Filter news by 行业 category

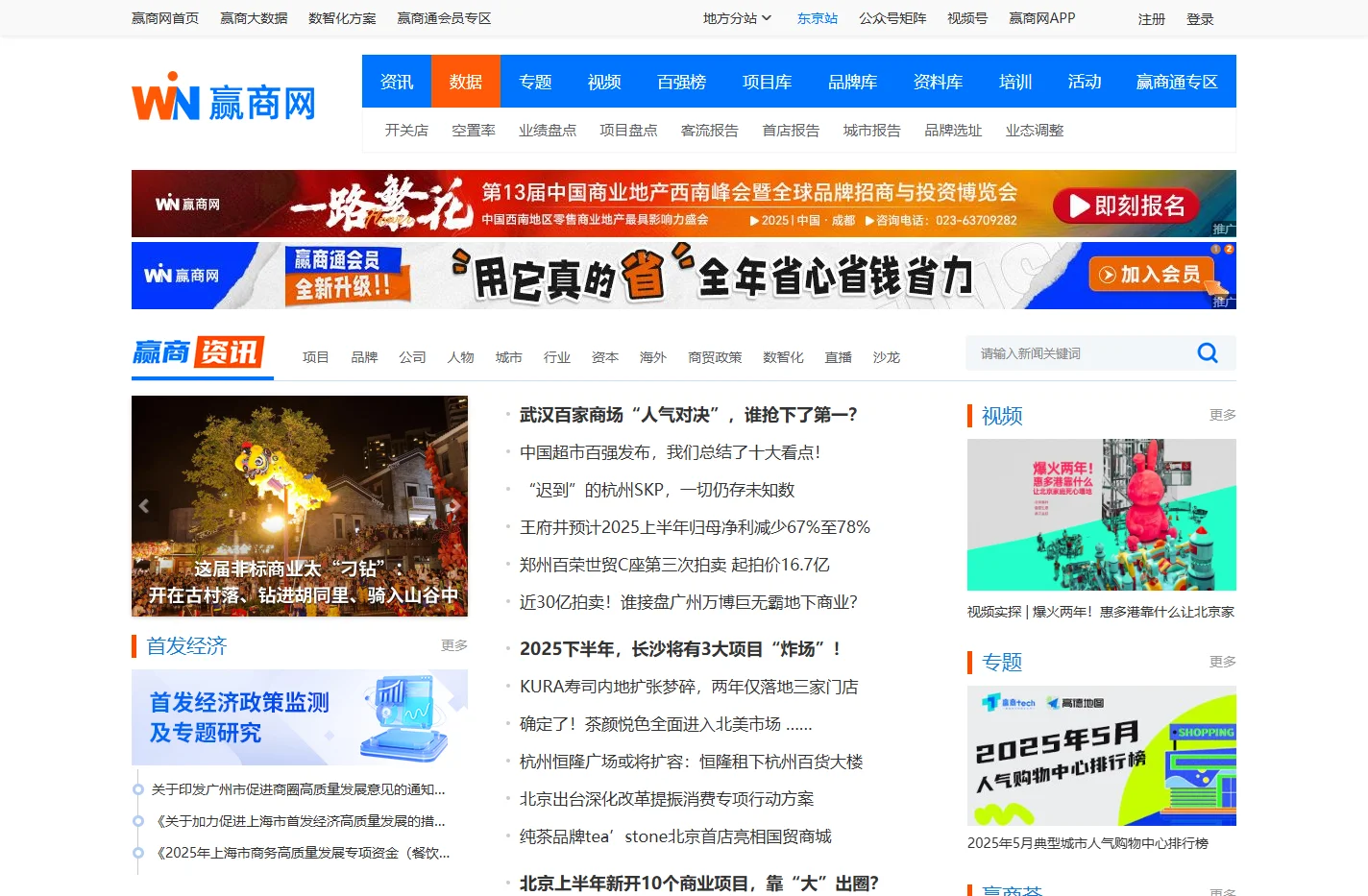[556, 357]
